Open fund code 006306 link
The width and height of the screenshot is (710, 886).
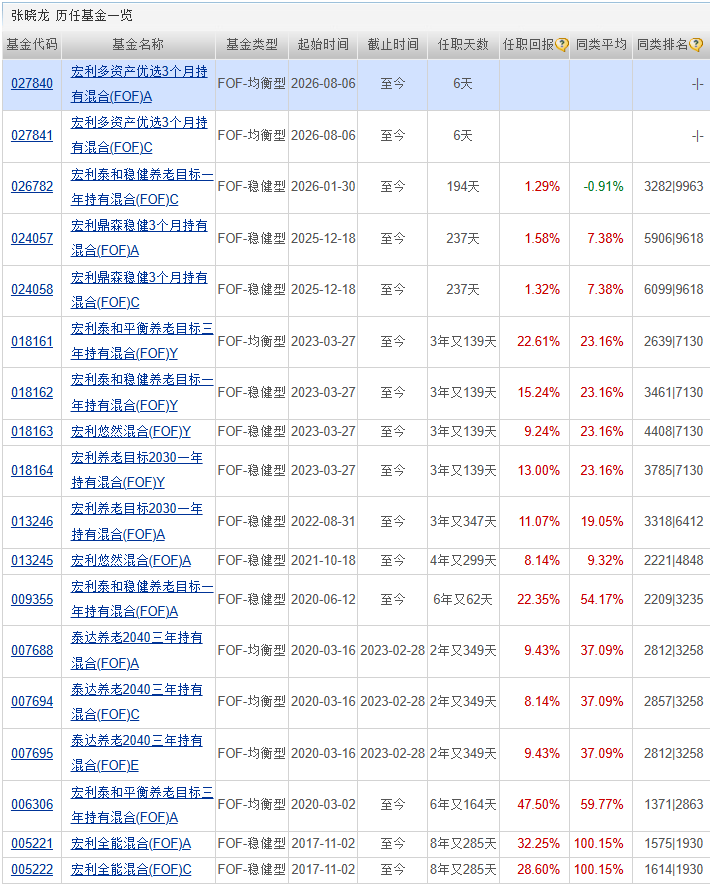click(32, 804)
